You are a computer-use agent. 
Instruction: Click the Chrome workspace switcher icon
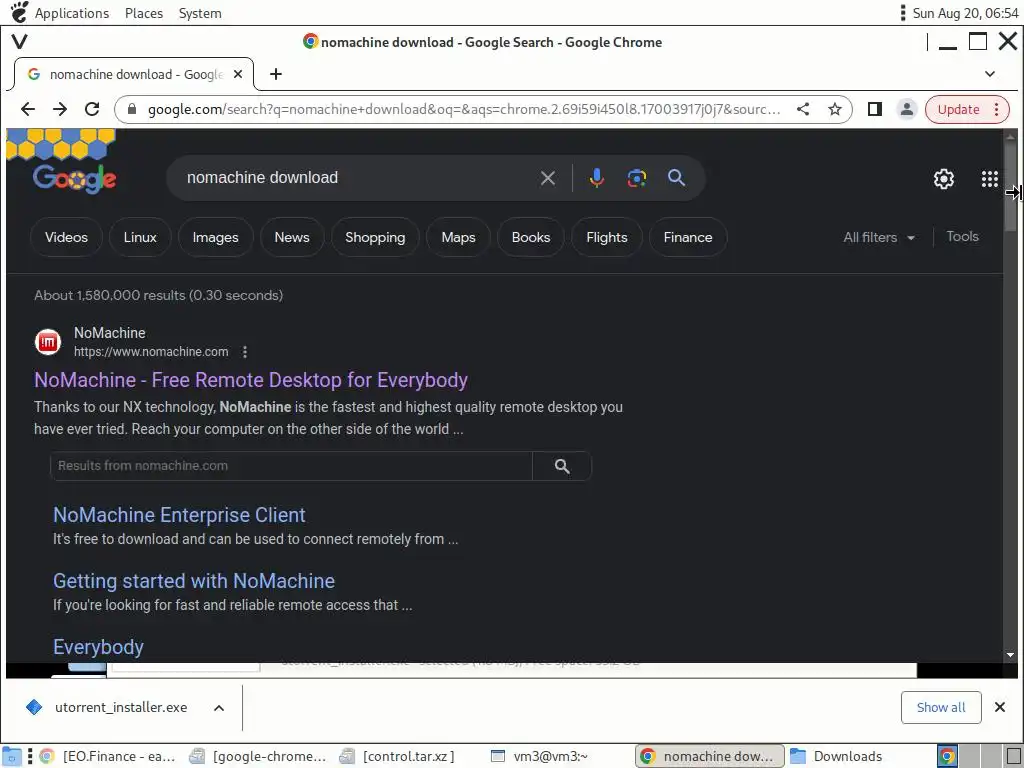947,756
